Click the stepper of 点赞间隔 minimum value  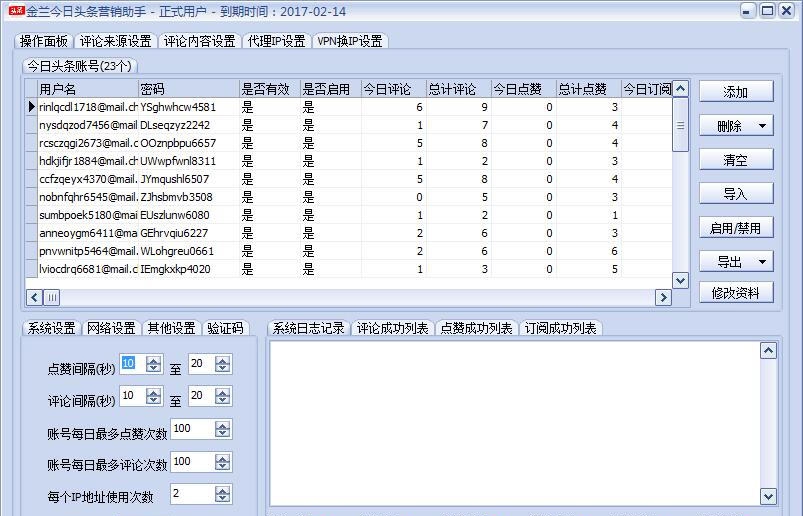[154, 364]
